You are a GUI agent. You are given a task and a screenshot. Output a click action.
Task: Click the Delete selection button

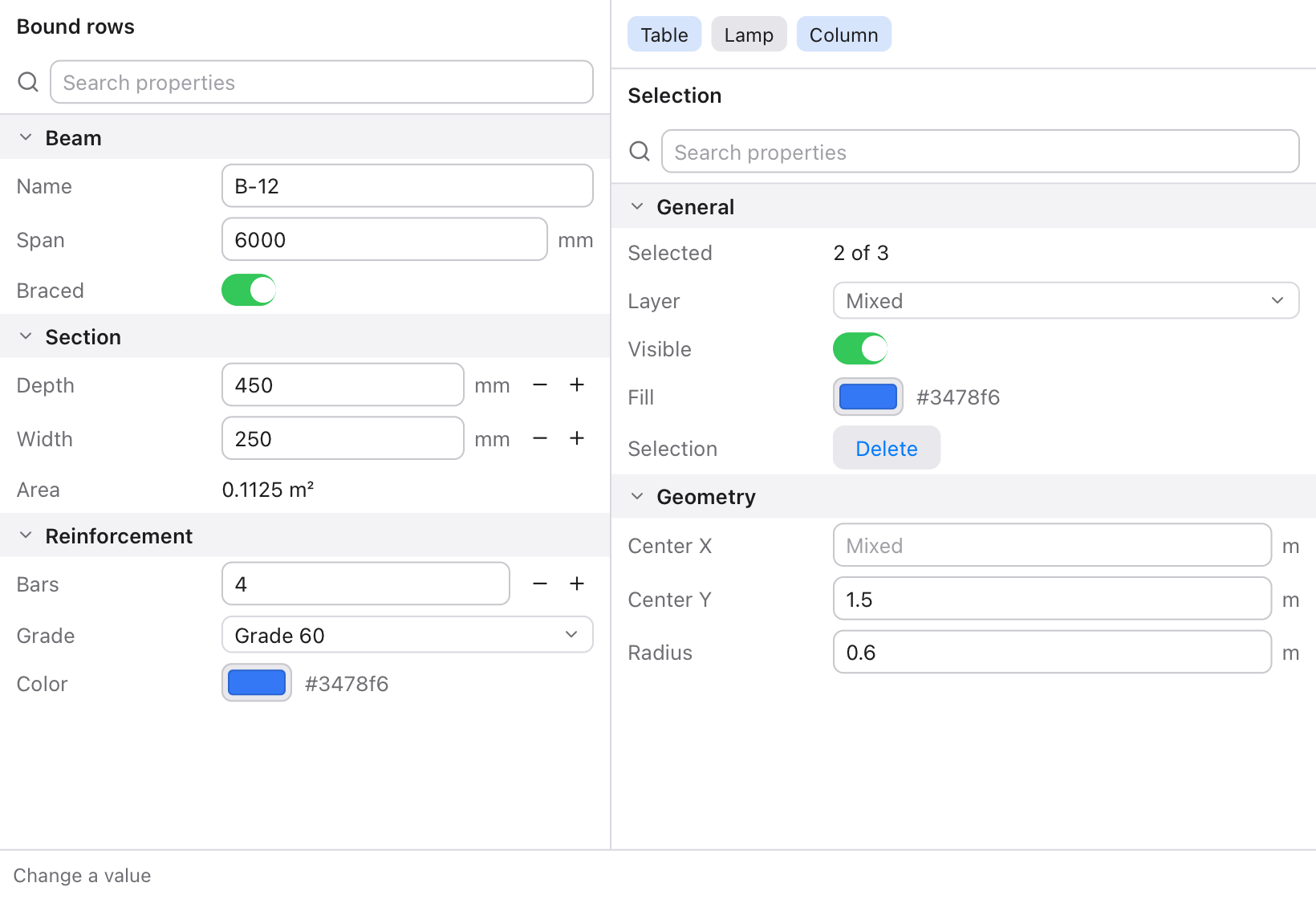(887, 448)
